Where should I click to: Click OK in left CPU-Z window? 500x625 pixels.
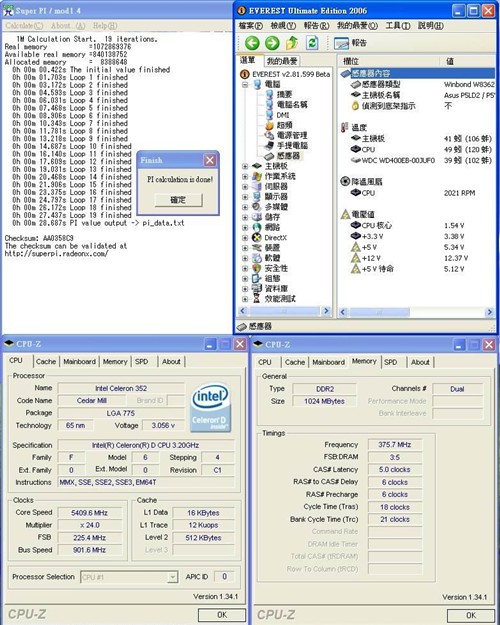point(222,615)
